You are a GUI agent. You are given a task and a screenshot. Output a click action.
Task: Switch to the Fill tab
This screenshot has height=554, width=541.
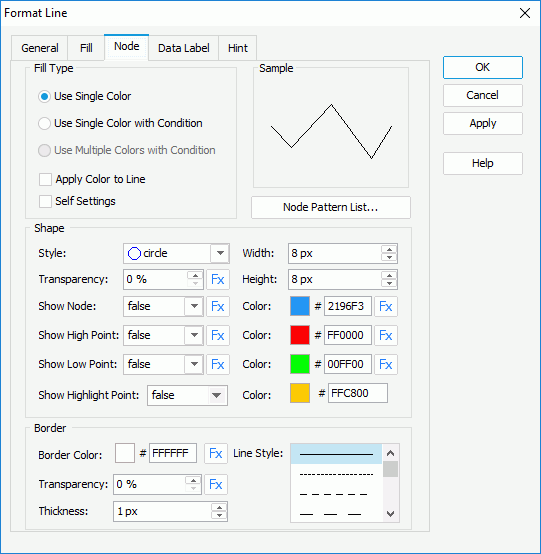click(86, 48)
